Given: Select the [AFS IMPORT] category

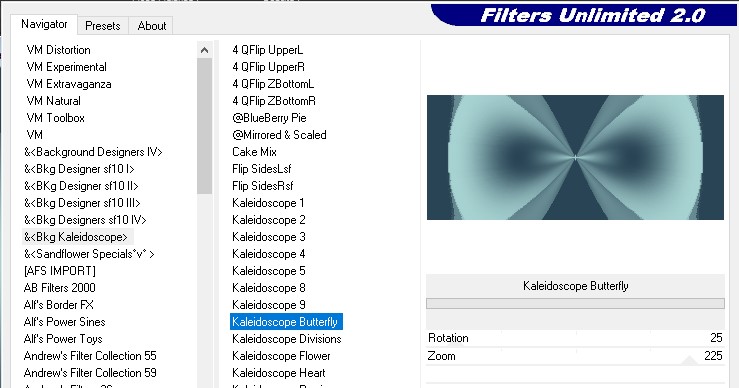Looking at the screenshot, I should tap(59, 271).
